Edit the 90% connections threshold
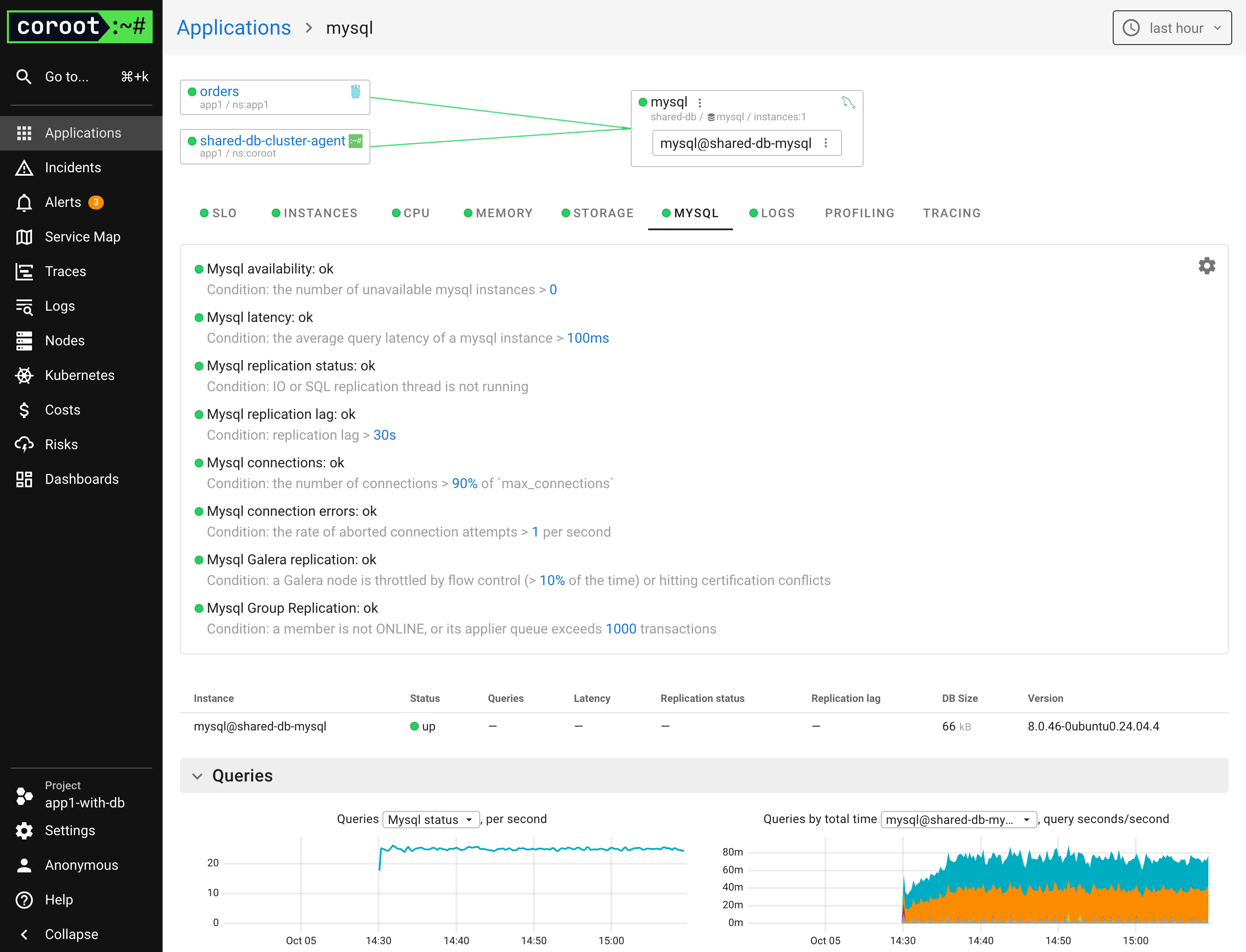 [x=464, y=483]
